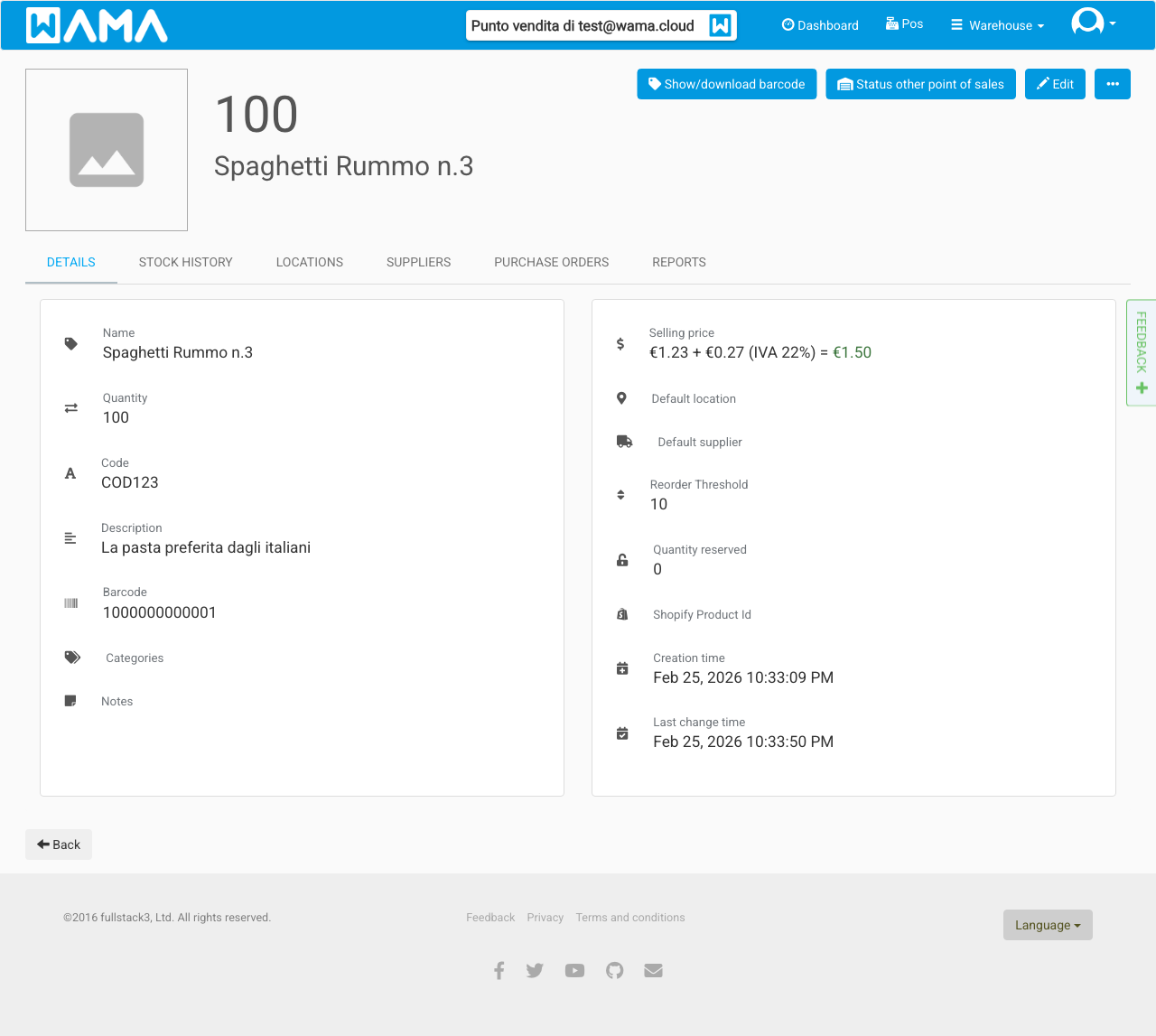Click the email envelope icon in the footer
1156x1036 pixels.
point(653,970)
